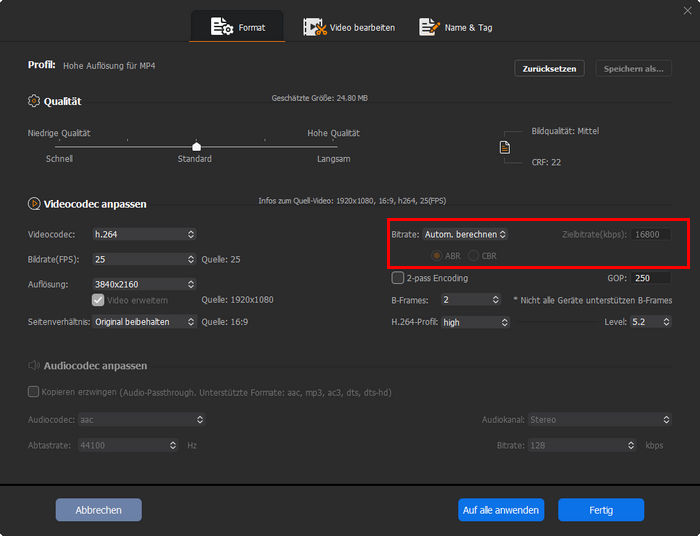Image resolution: width=700 pixels, height=536 pixels.
Task: Open Bitrate Autom. berechnen dropdown
Action: (465, 234)
